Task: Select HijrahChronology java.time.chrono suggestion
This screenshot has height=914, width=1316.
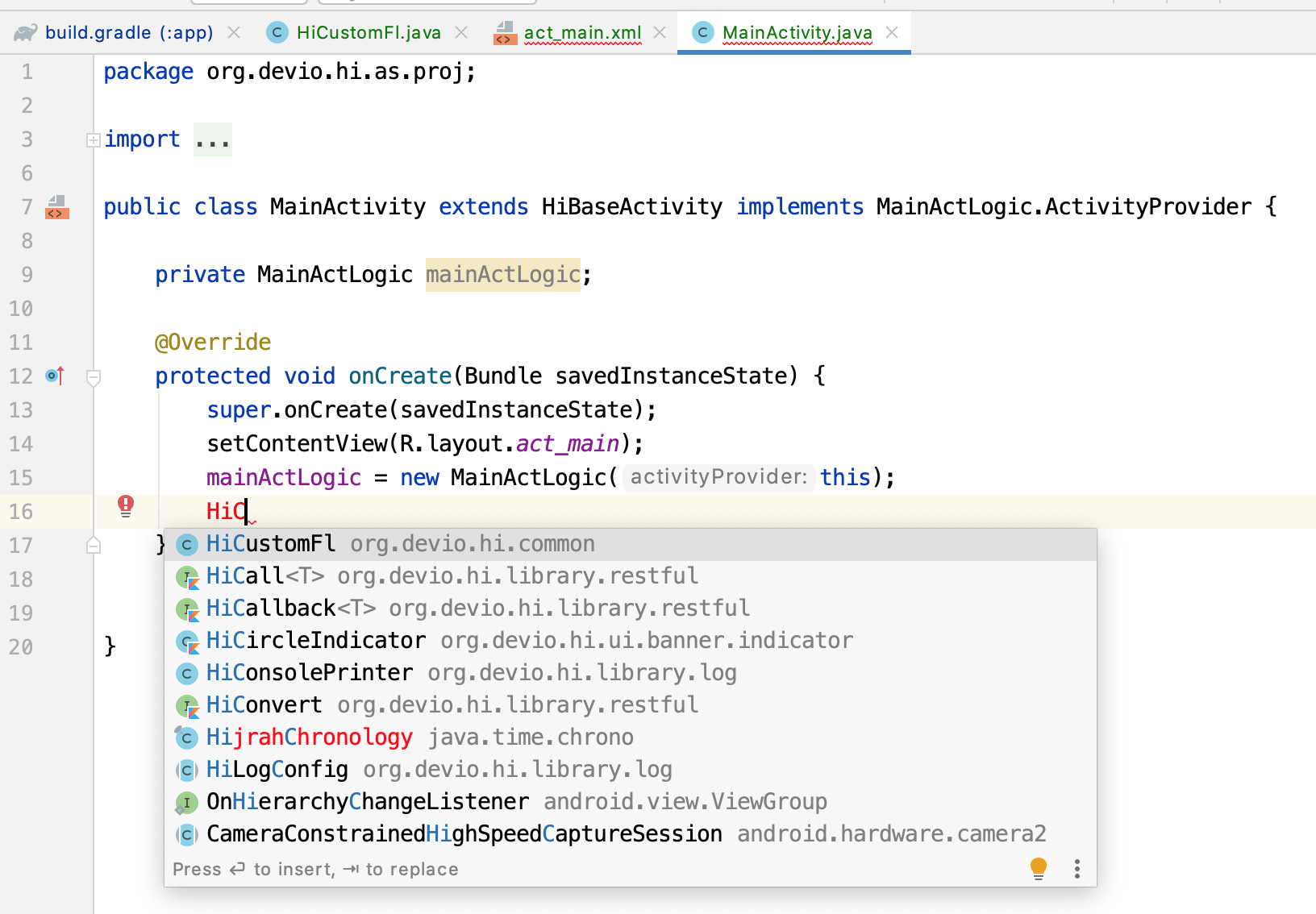Action: pyautogui.click(x=631, y=737)
